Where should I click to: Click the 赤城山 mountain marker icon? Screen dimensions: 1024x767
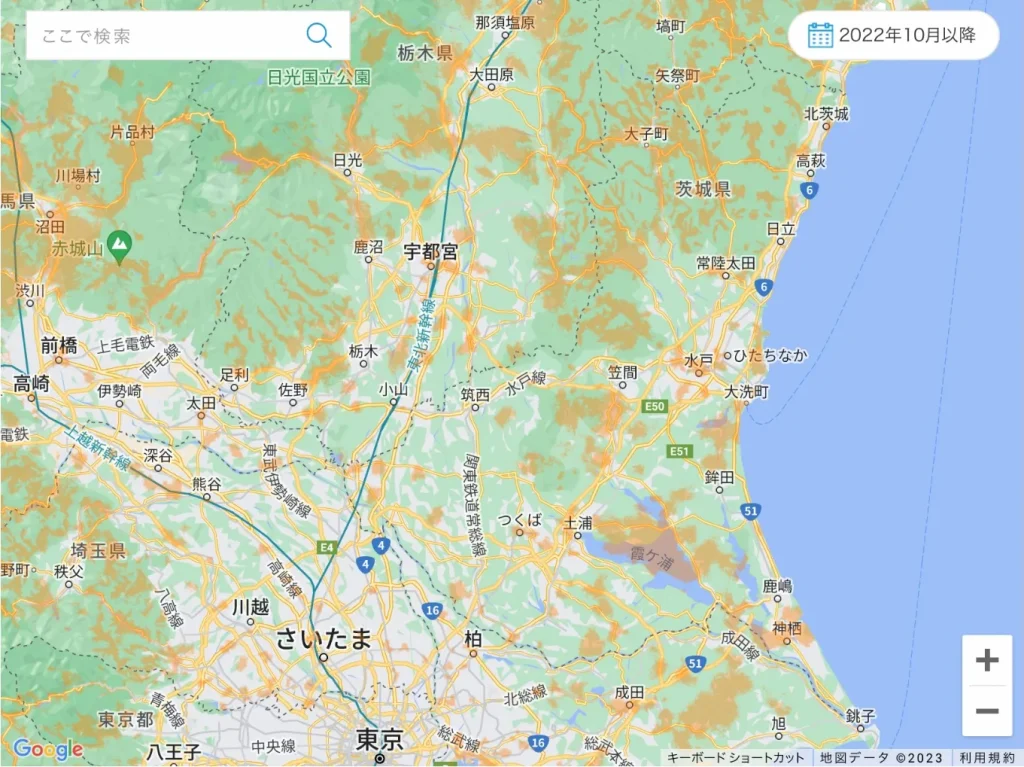pyautogui.click(x=119, y=247)
